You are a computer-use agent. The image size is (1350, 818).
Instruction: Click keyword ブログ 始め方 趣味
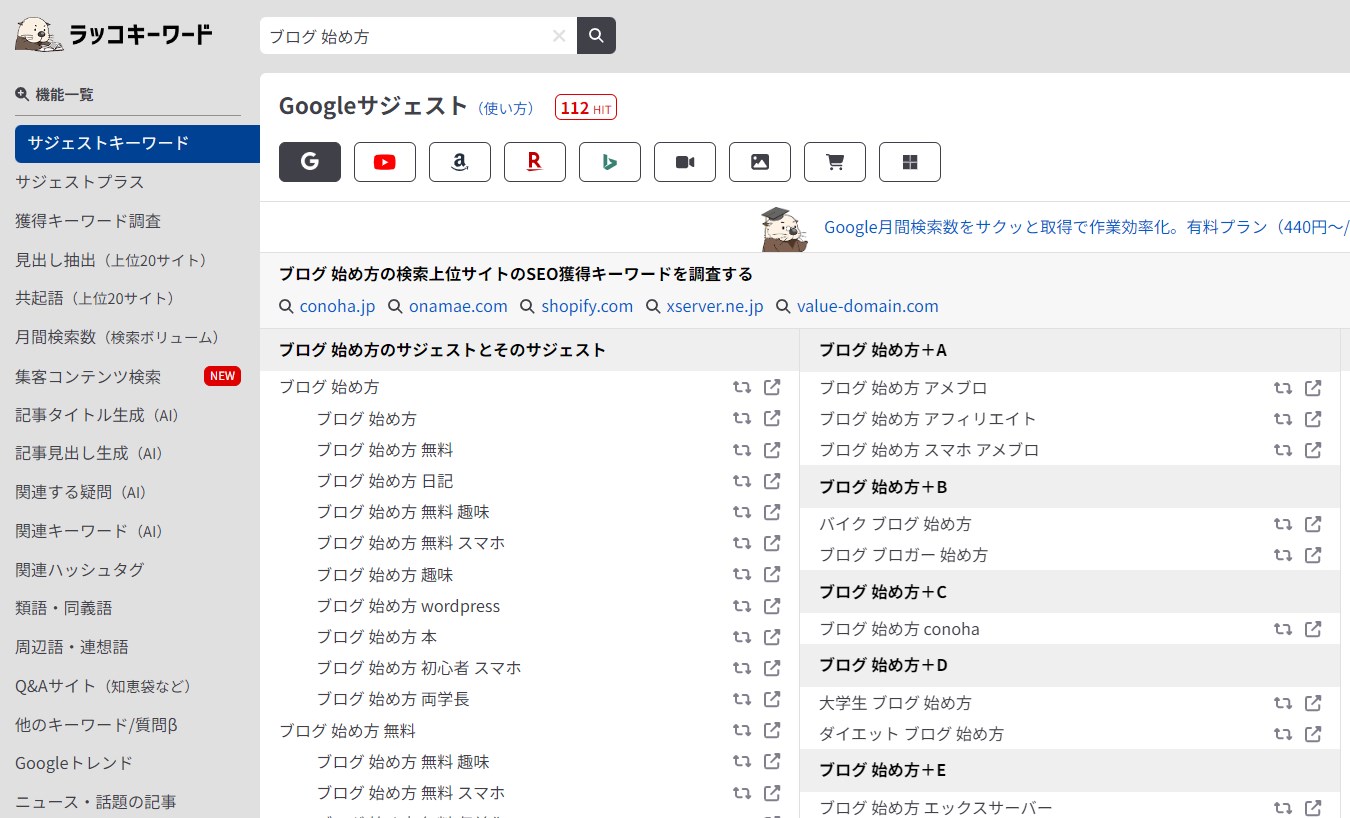(x=385, y=574)
